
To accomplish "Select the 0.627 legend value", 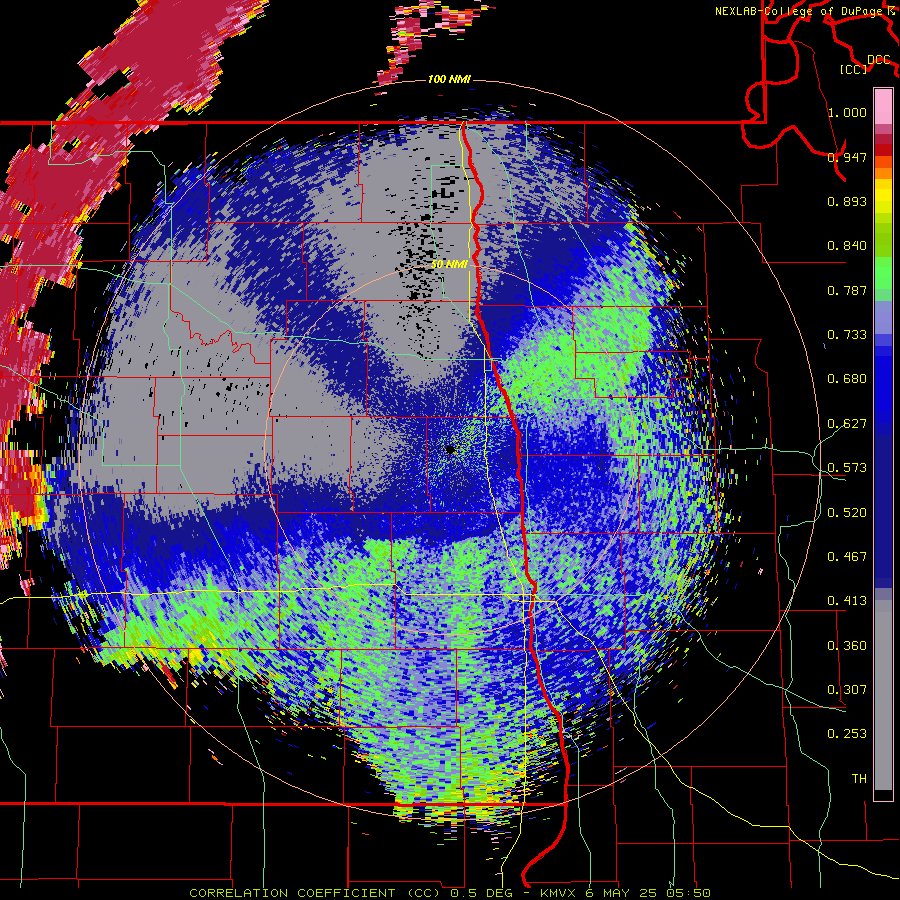I will pyautogui.click(x=847, y=424).
